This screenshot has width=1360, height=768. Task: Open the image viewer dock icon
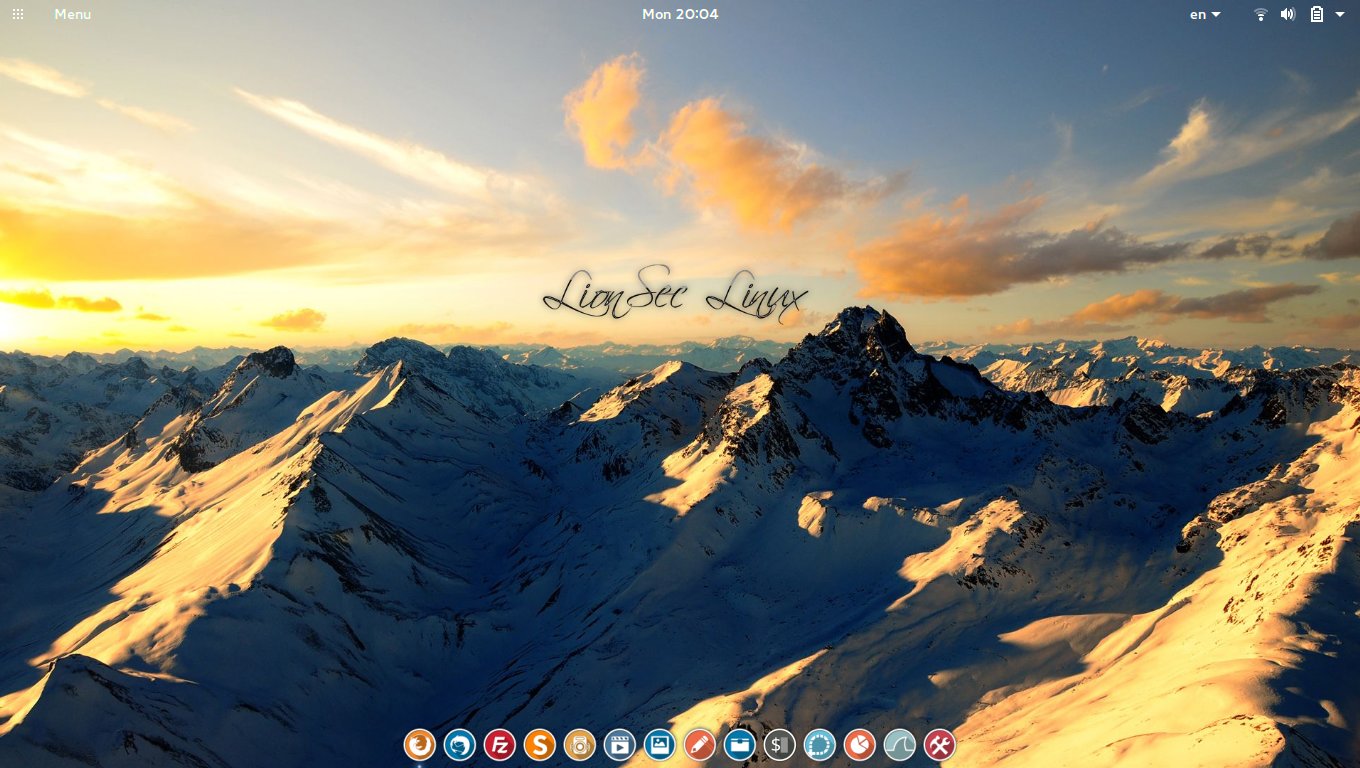pyautogui.click(x=660, y=744)
